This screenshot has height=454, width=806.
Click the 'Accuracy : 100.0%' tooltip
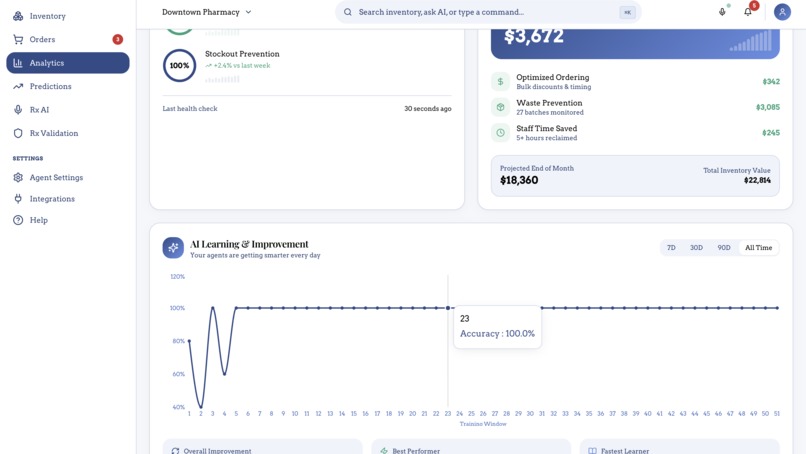coord(497,334)
